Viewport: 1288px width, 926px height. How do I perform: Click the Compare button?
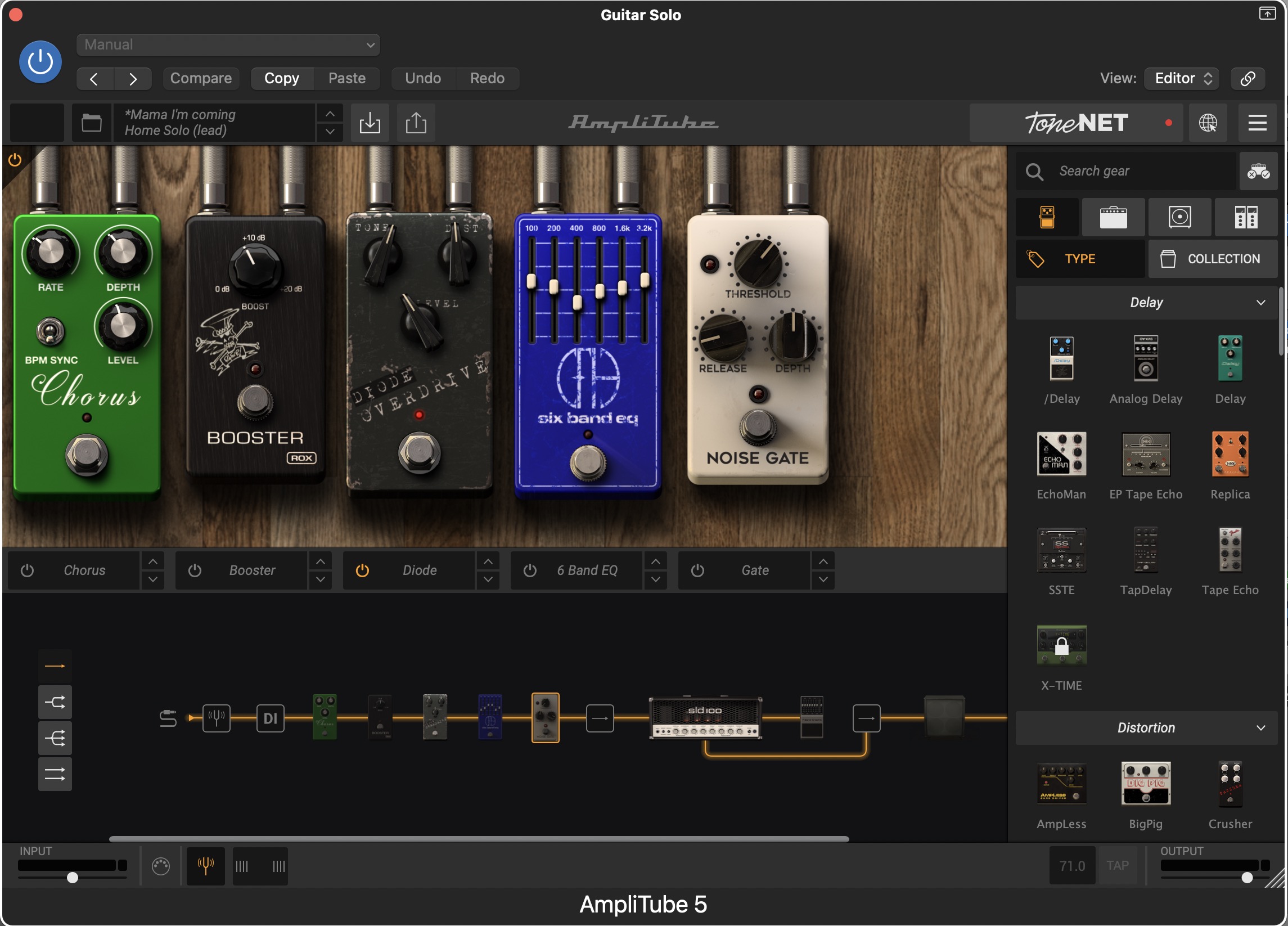pos(201,78)
